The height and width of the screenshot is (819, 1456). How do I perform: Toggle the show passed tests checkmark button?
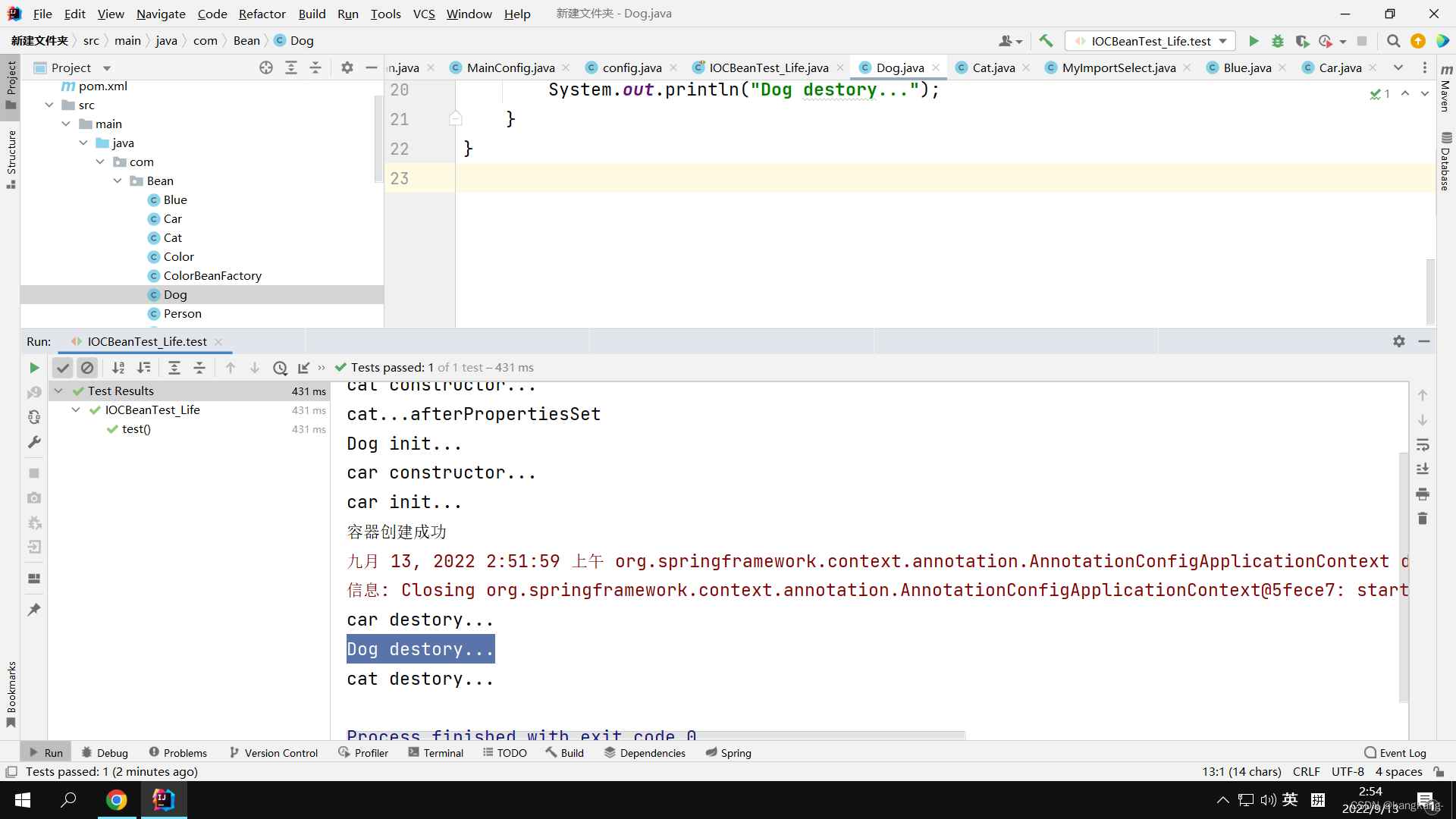(x=63, y=368)
